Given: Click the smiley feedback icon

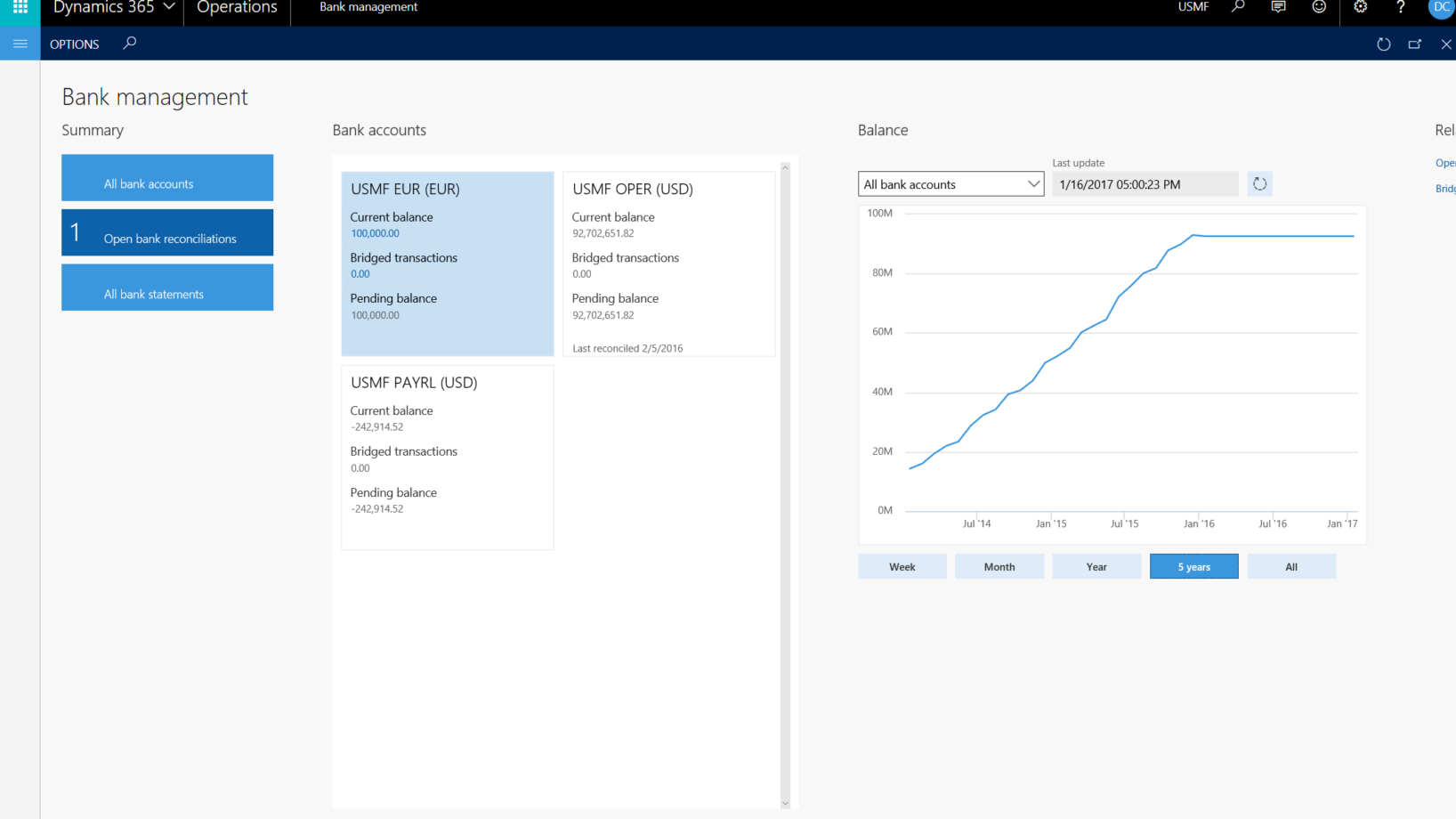Looking at the screenshot, I should click(1319, 7).
